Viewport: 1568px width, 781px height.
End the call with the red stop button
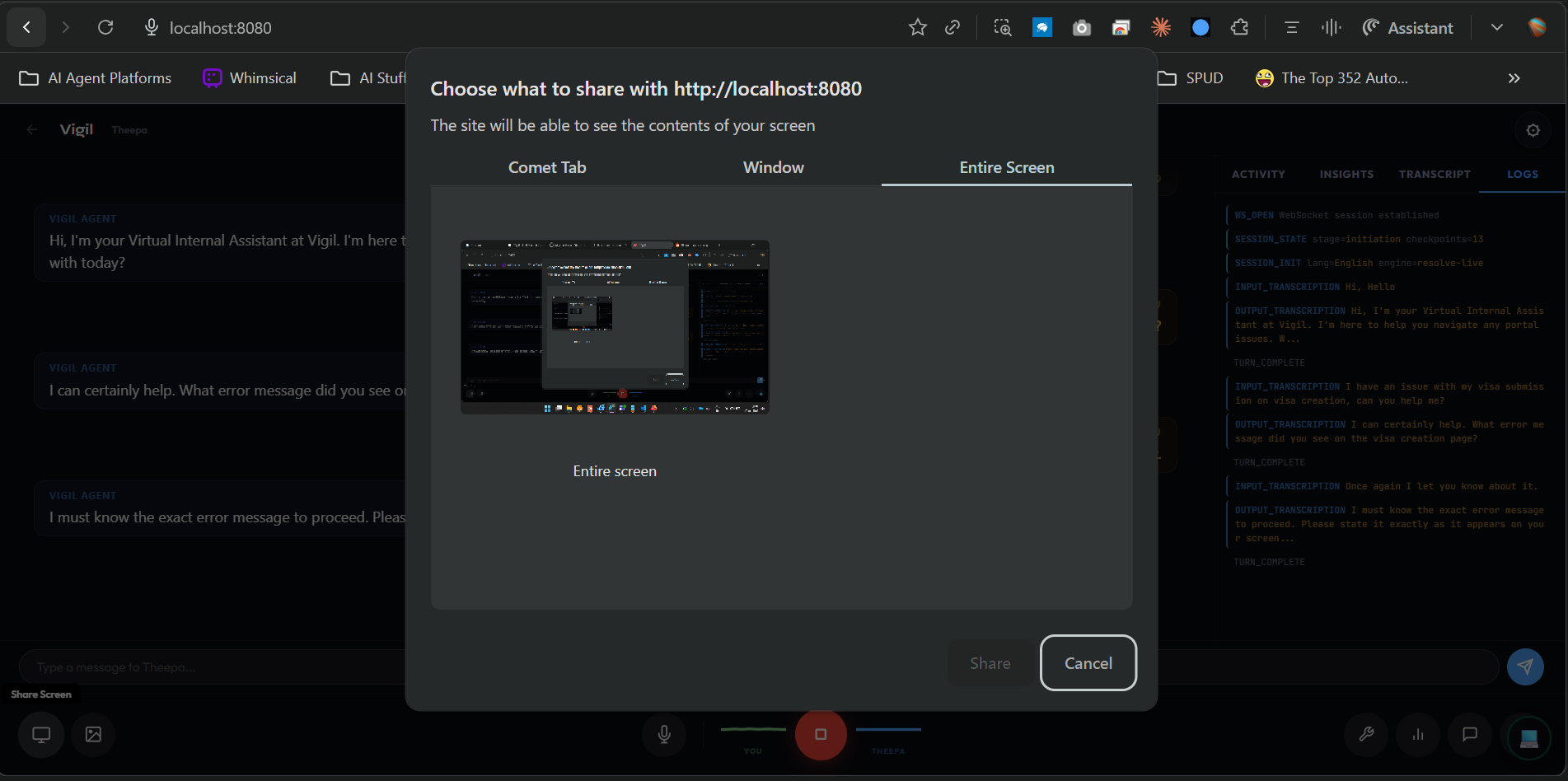point(821,735)
